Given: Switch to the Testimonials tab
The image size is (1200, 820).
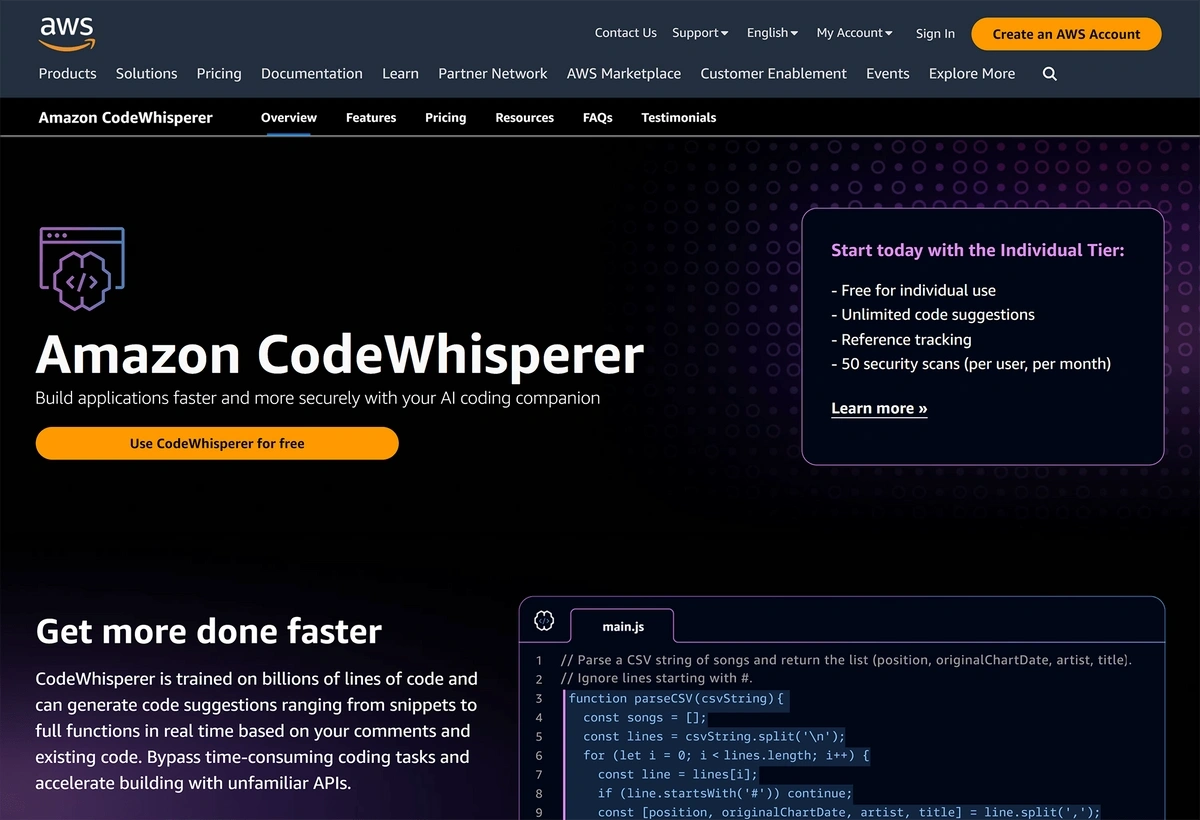Looking at the screenshot, I should click(679, 117).
